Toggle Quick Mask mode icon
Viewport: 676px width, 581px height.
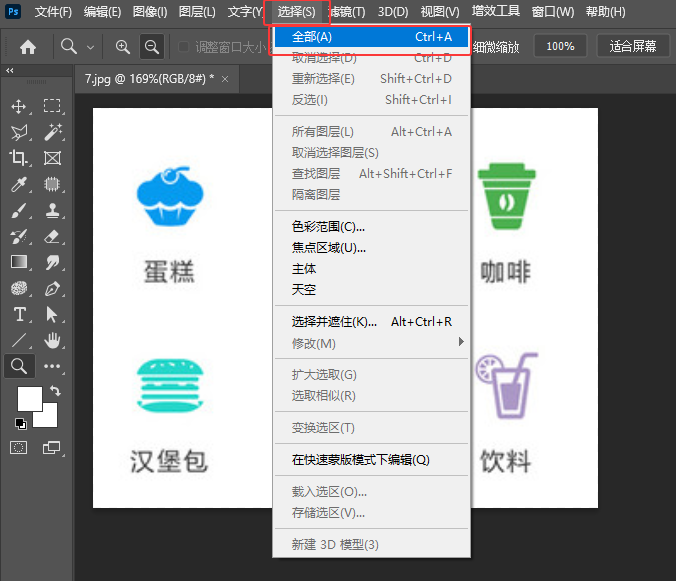tap(19, 448)
